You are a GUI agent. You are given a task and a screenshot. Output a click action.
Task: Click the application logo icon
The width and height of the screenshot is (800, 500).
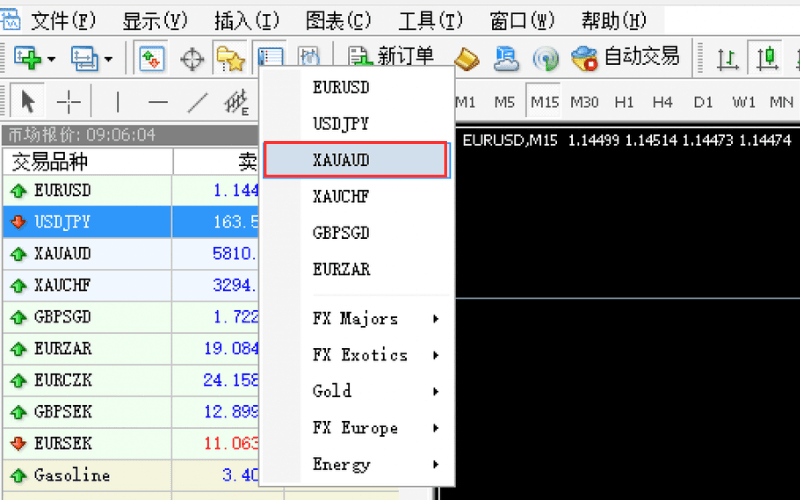point(10,20)
